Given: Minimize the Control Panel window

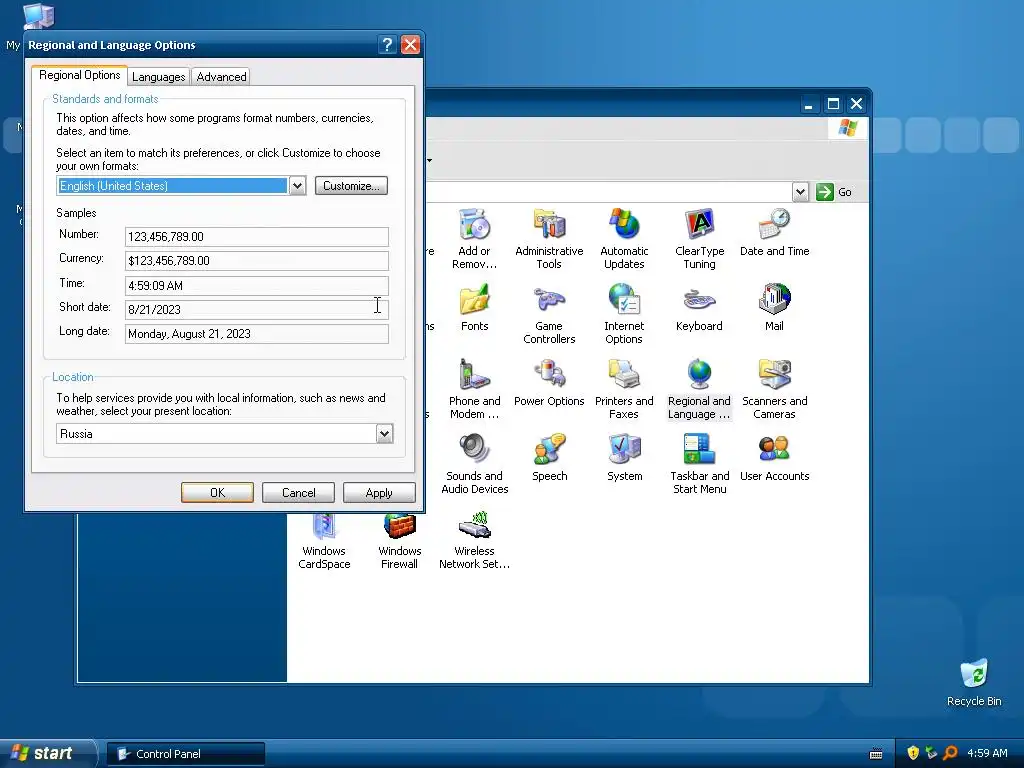Looking at the screenshot, I should [x=808, y=104].
